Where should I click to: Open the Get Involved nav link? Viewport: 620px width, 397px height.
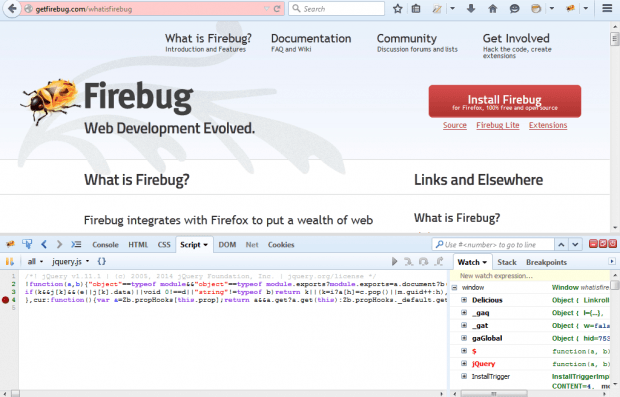tap(516, 38)
